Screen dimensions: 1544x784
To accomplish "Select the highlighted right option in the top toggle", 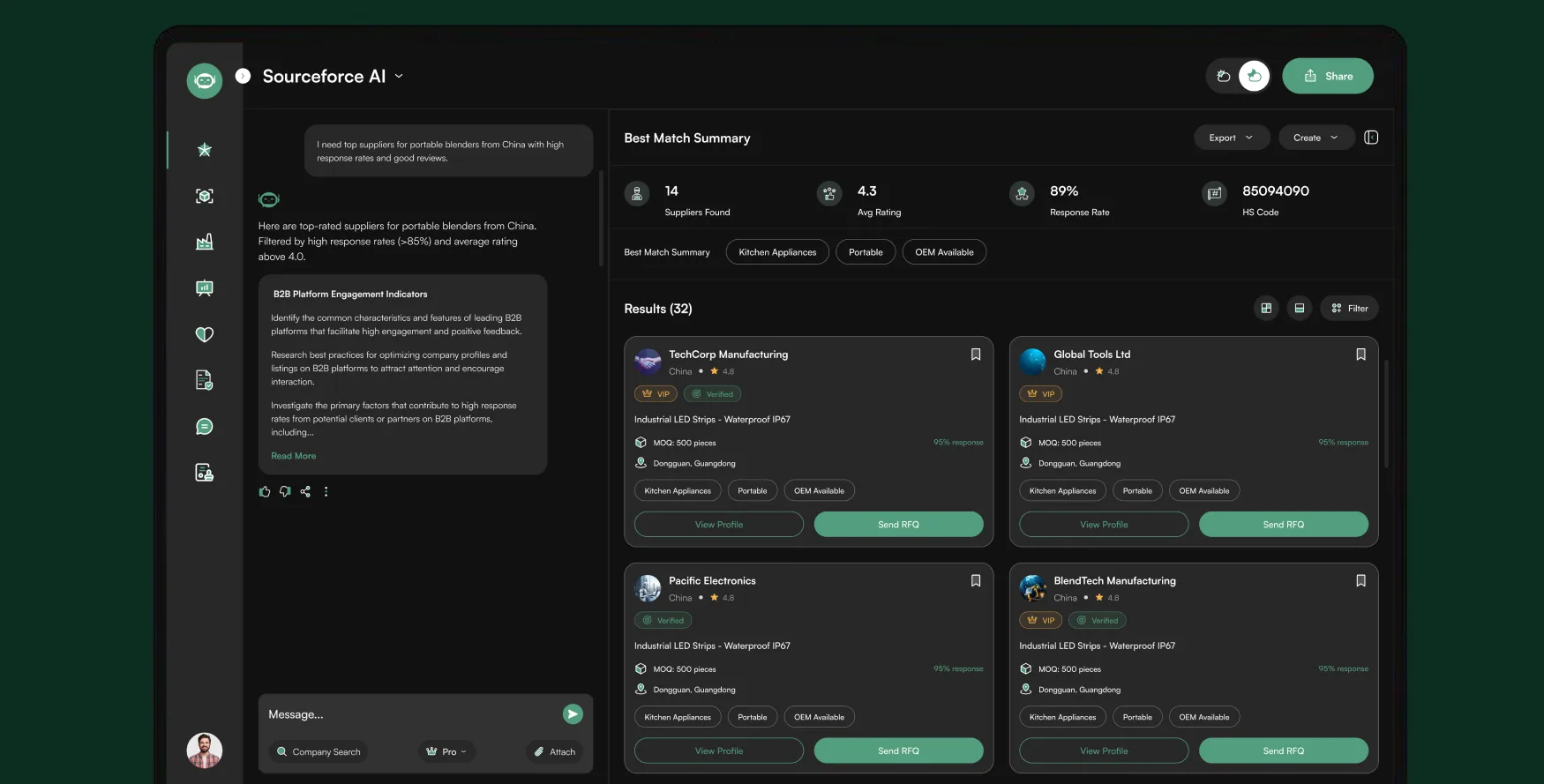I will point(1254,76).
